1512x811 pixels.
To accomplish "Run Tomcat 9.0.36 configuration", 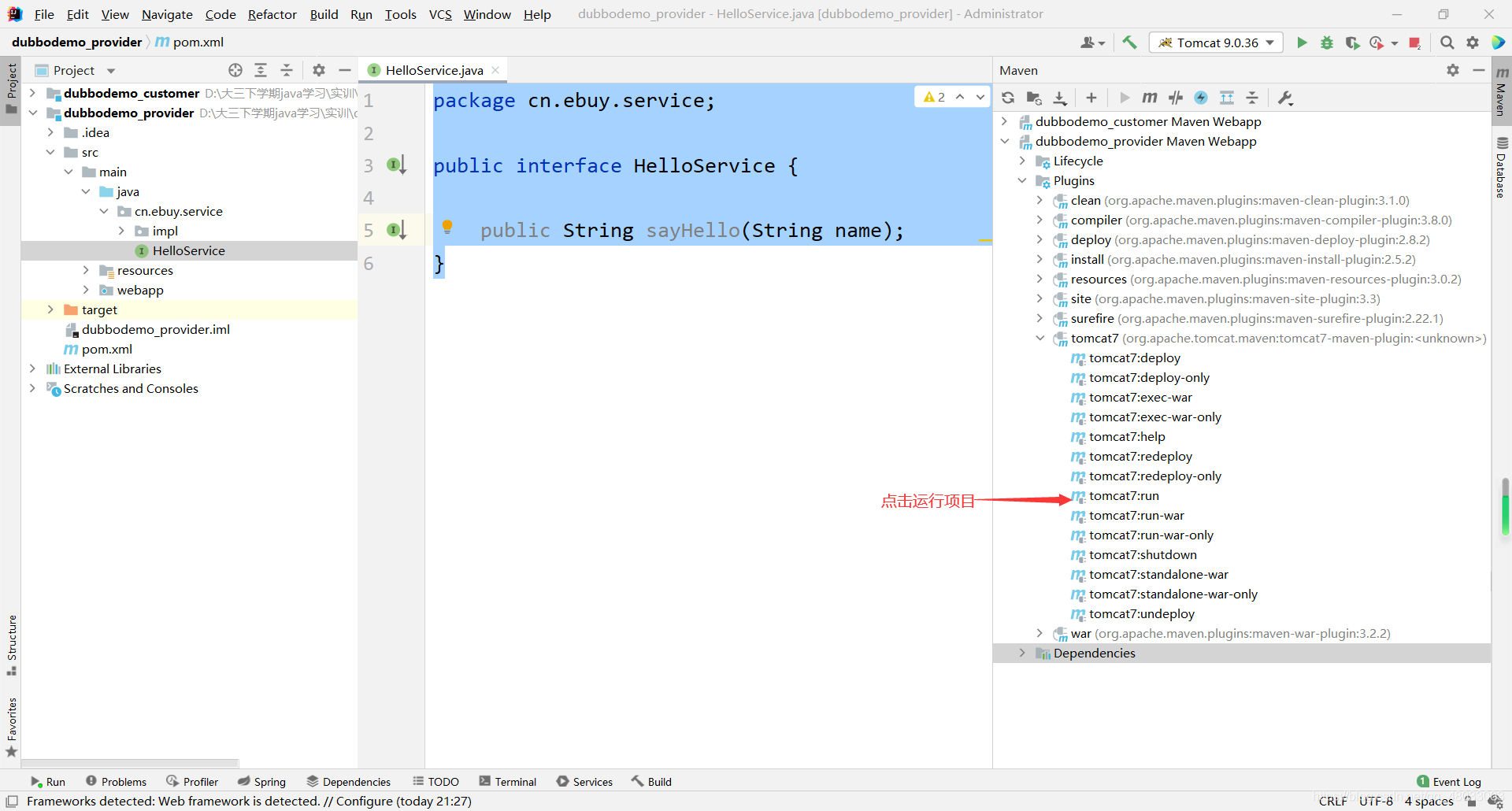I will click(1302, 43).
